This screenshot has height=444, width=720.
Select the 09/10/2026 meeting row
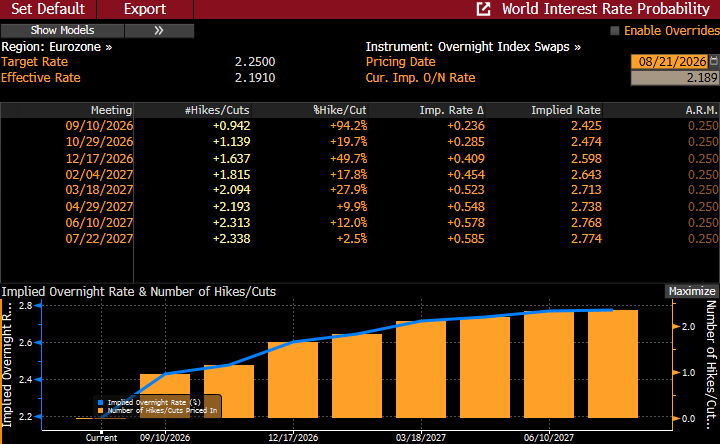(360, 126)
